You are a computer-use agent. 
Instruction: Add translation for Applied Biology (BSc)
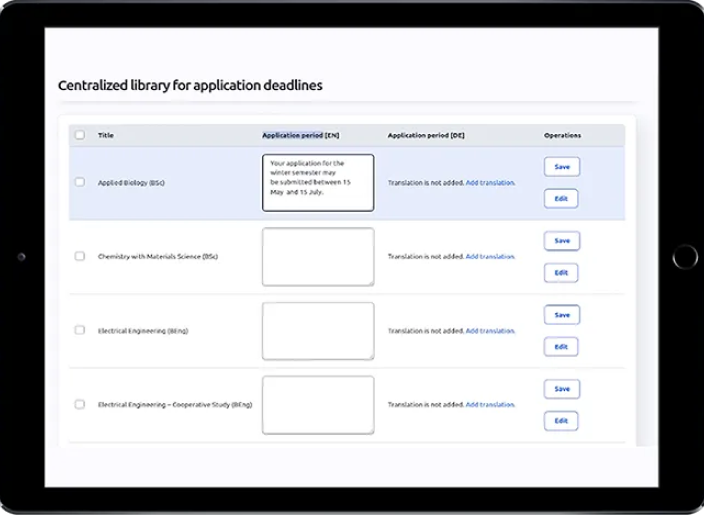pyautogui.click(x=490, y=183)
